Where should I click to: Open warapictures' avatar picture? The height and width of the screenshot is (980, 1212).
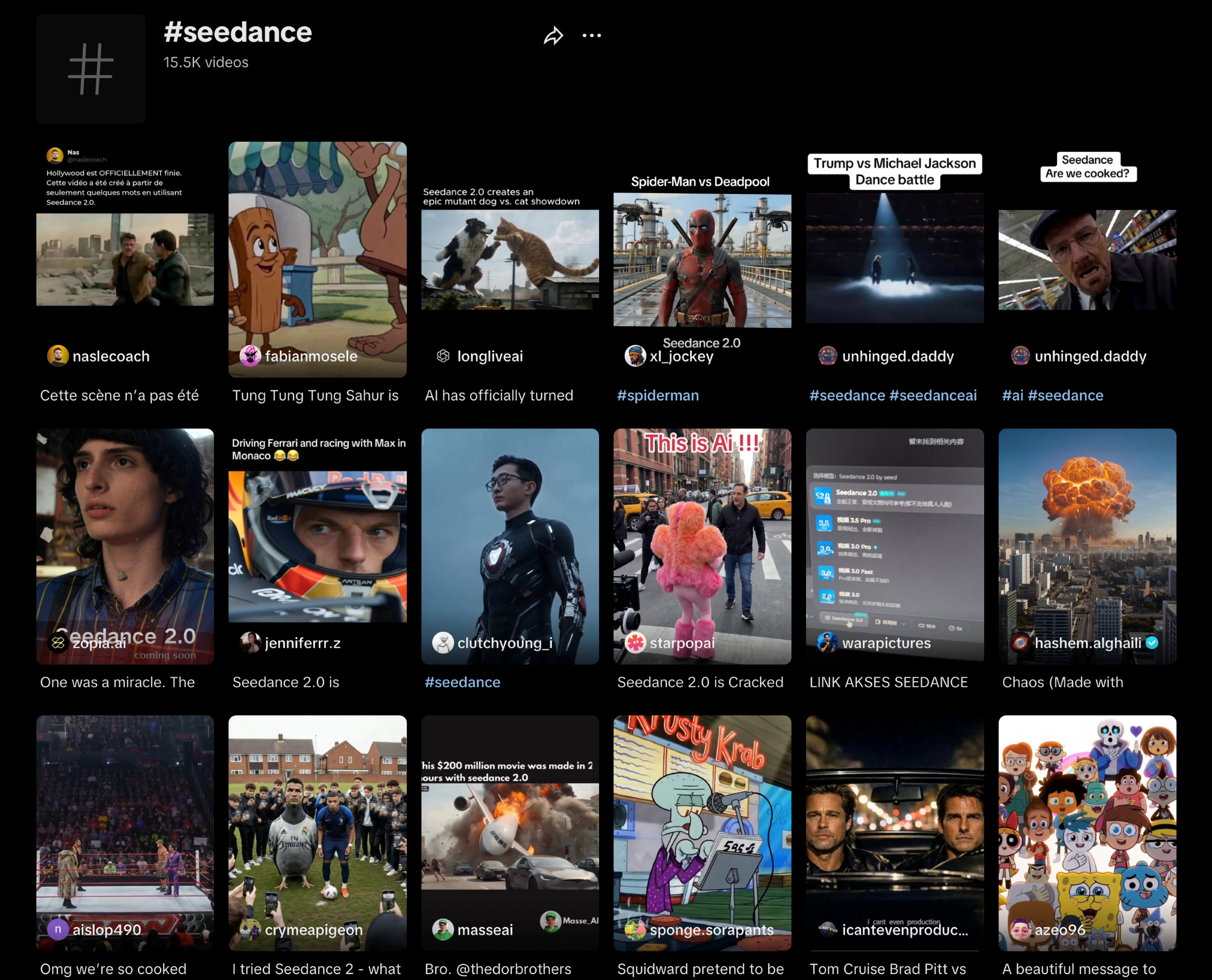click(828, 643)
